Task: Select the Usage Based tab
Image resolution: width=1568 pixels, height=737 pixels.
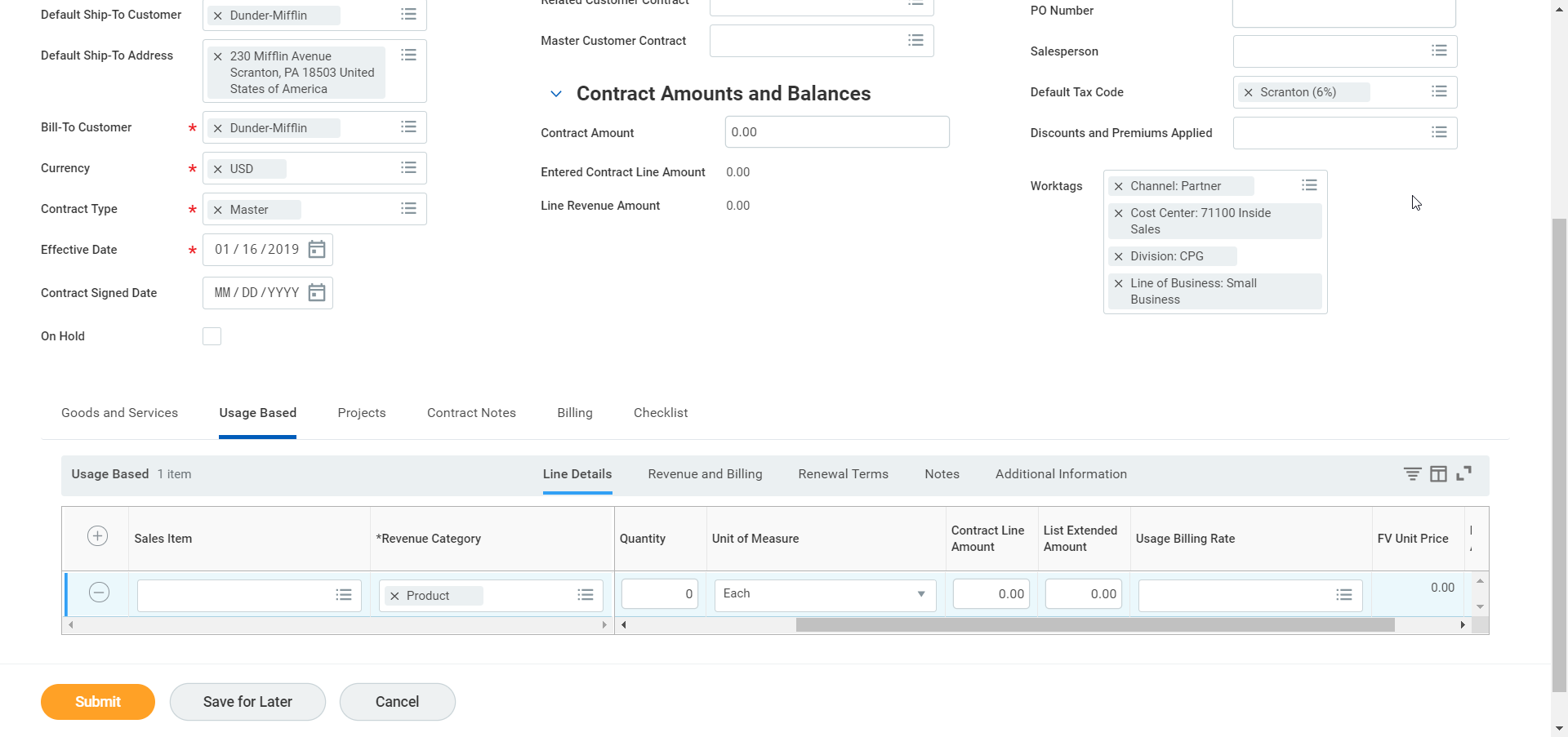Action: 257,413
